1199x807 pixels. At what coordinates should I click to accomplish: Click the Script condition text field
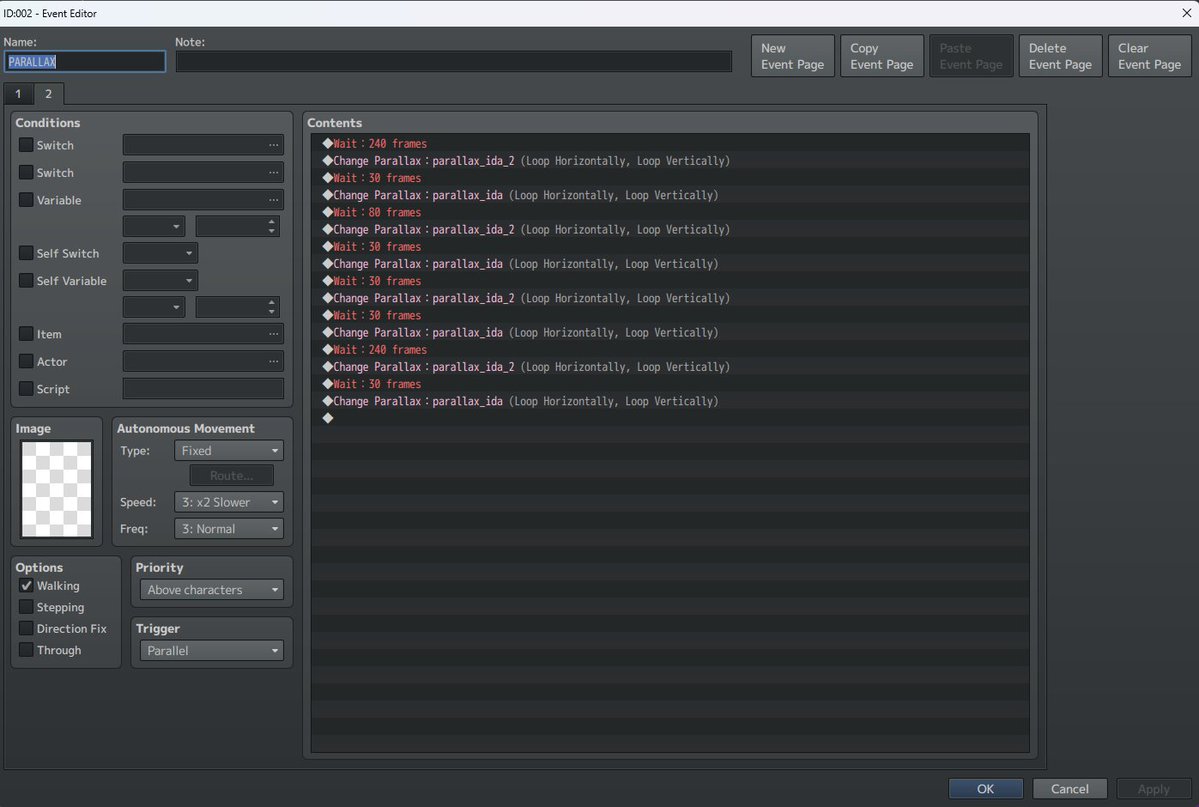[x=203, y=389]
